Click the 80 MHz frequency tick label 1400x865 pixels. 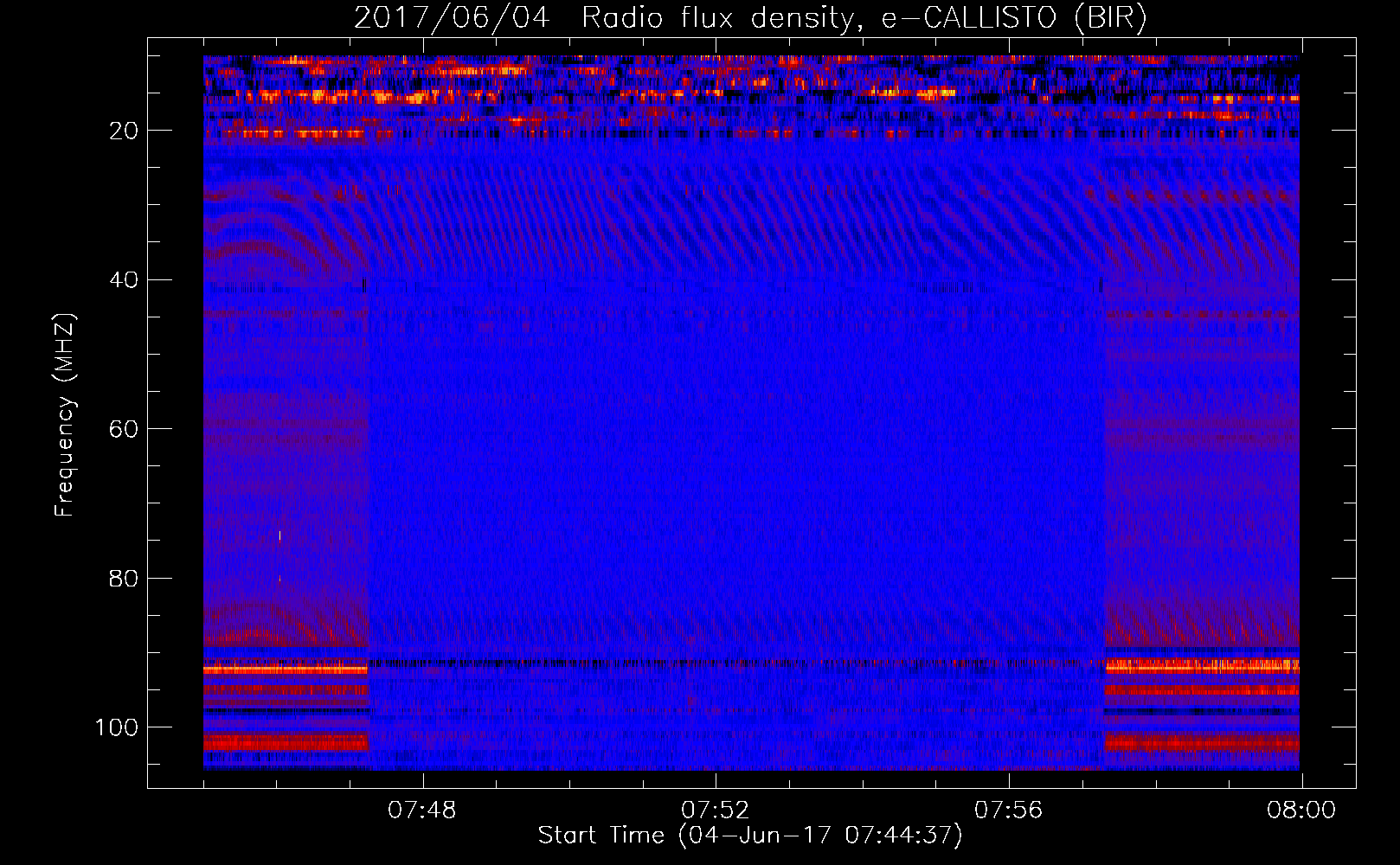(x=124, y=579)
